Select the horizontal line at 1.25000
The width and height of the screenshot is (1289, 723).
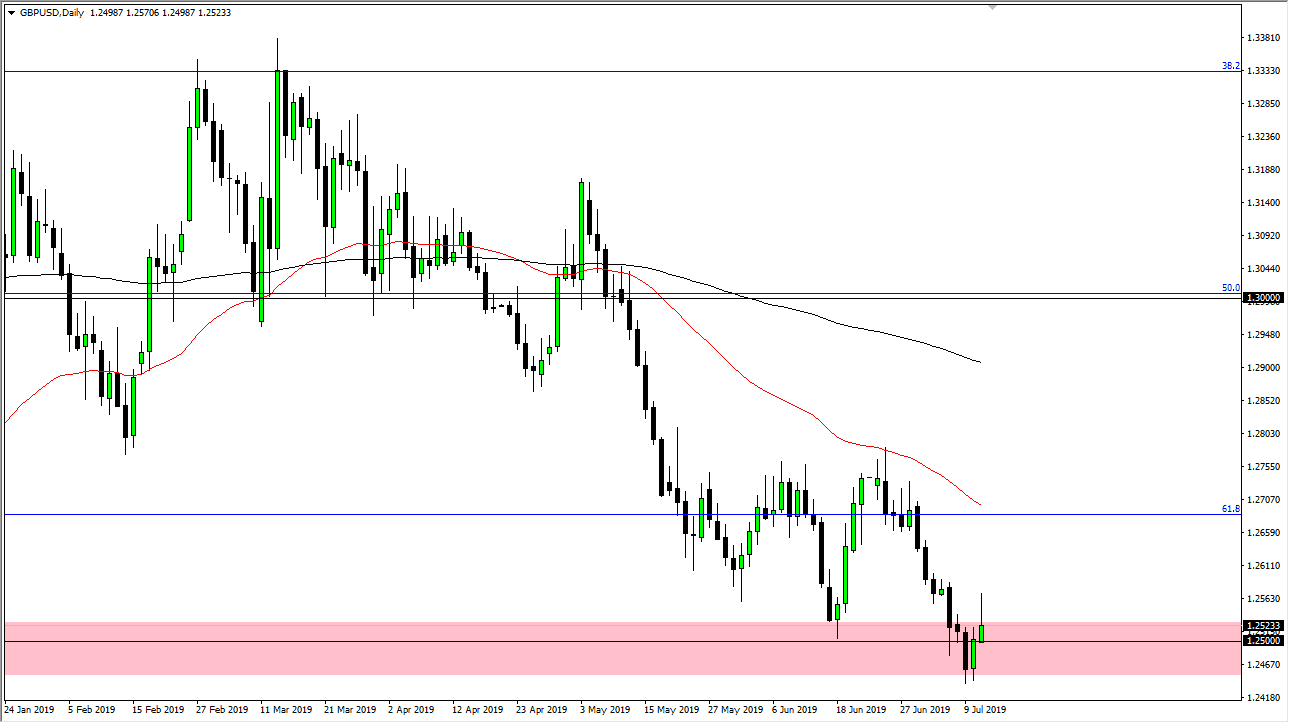click(600, 639)
